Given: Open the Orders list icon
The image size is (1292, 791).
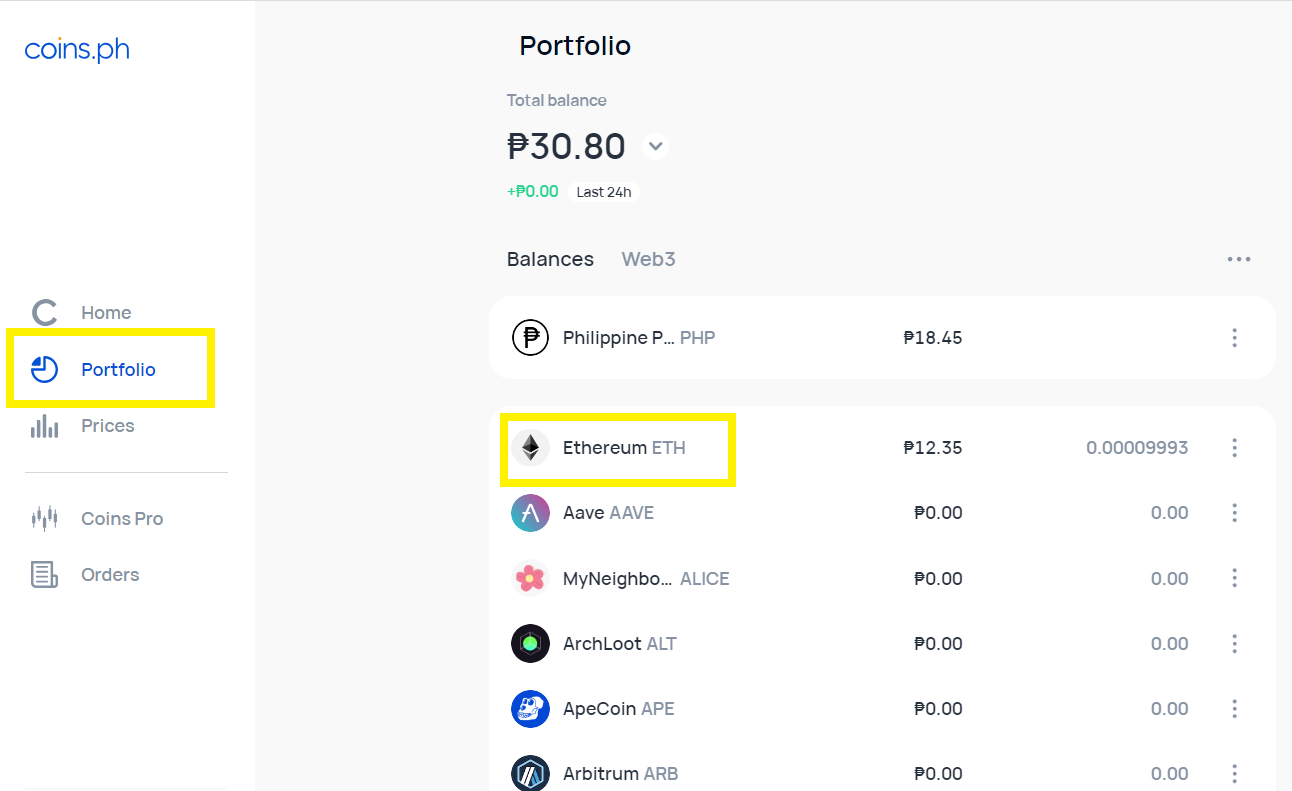Looking at the screenshot, I should click(x=44, y=574).
